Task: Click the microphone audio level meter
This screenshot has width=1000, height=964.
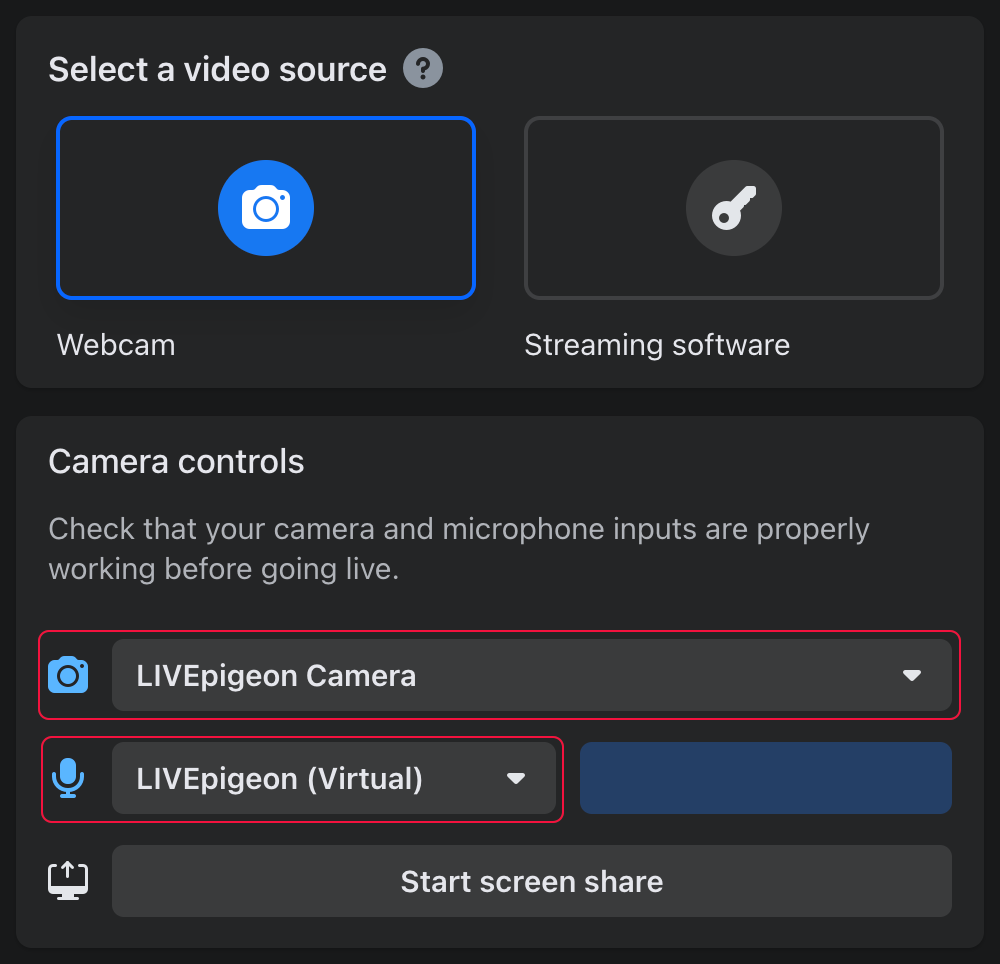Action: [766, 778]
